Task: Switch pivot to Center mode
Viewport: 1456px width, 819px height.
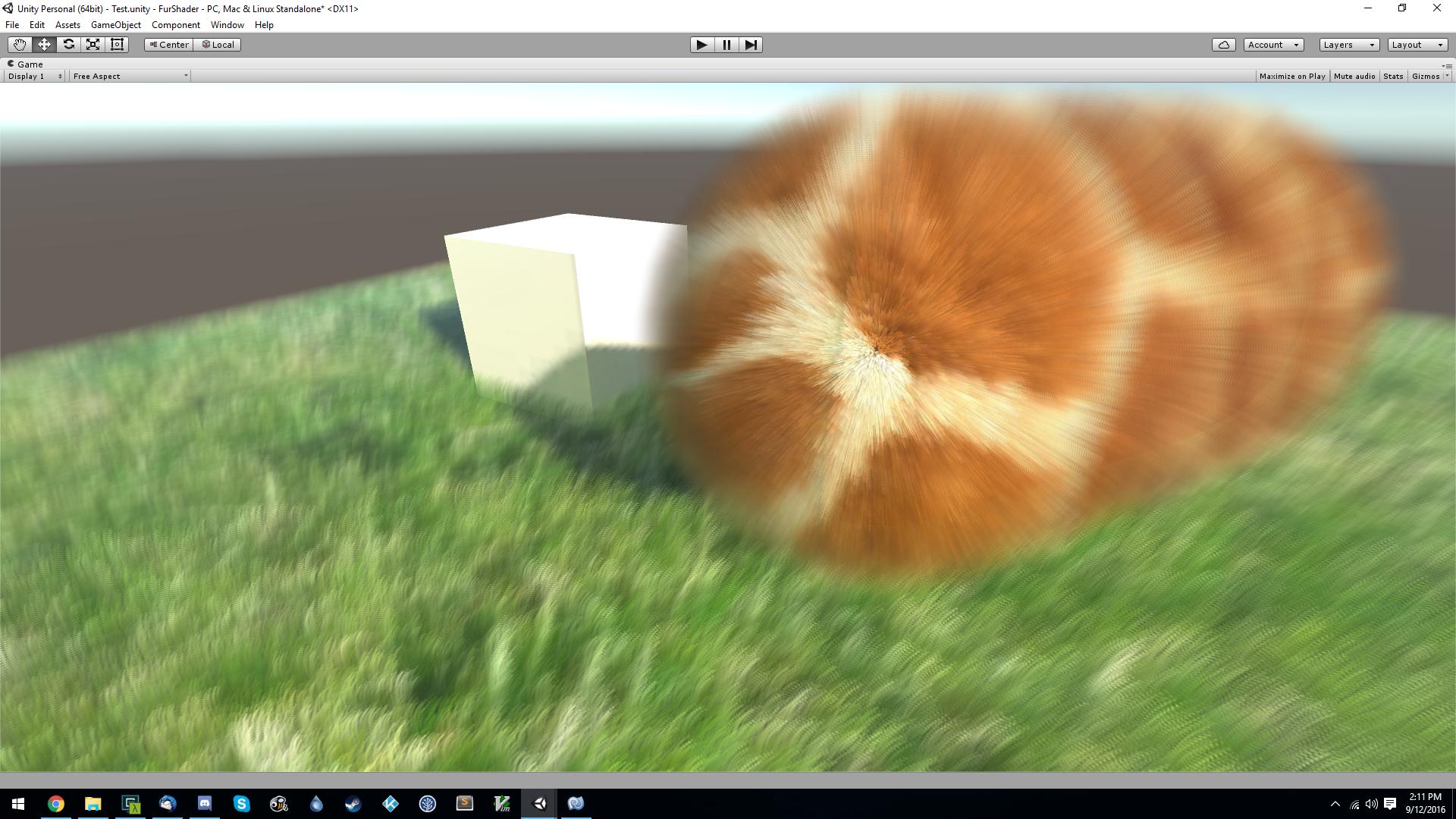Action: 168,44
